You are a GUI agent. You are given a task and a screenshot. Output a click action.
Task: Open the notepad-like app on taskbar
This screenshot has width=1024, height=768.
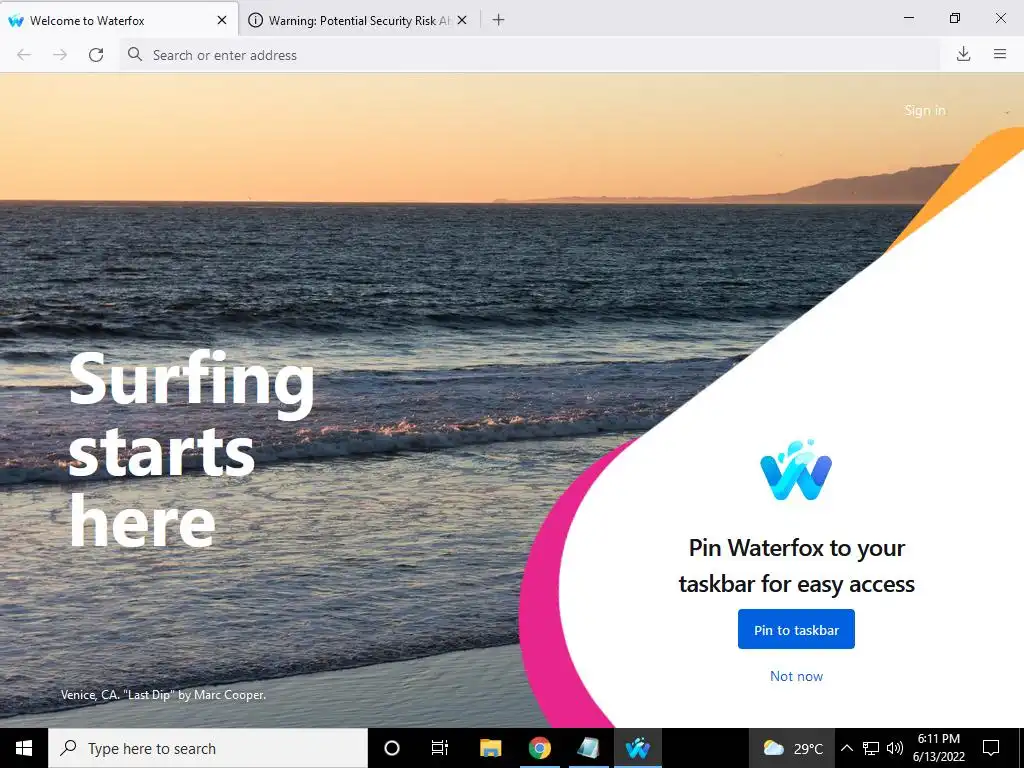(588, 748)
